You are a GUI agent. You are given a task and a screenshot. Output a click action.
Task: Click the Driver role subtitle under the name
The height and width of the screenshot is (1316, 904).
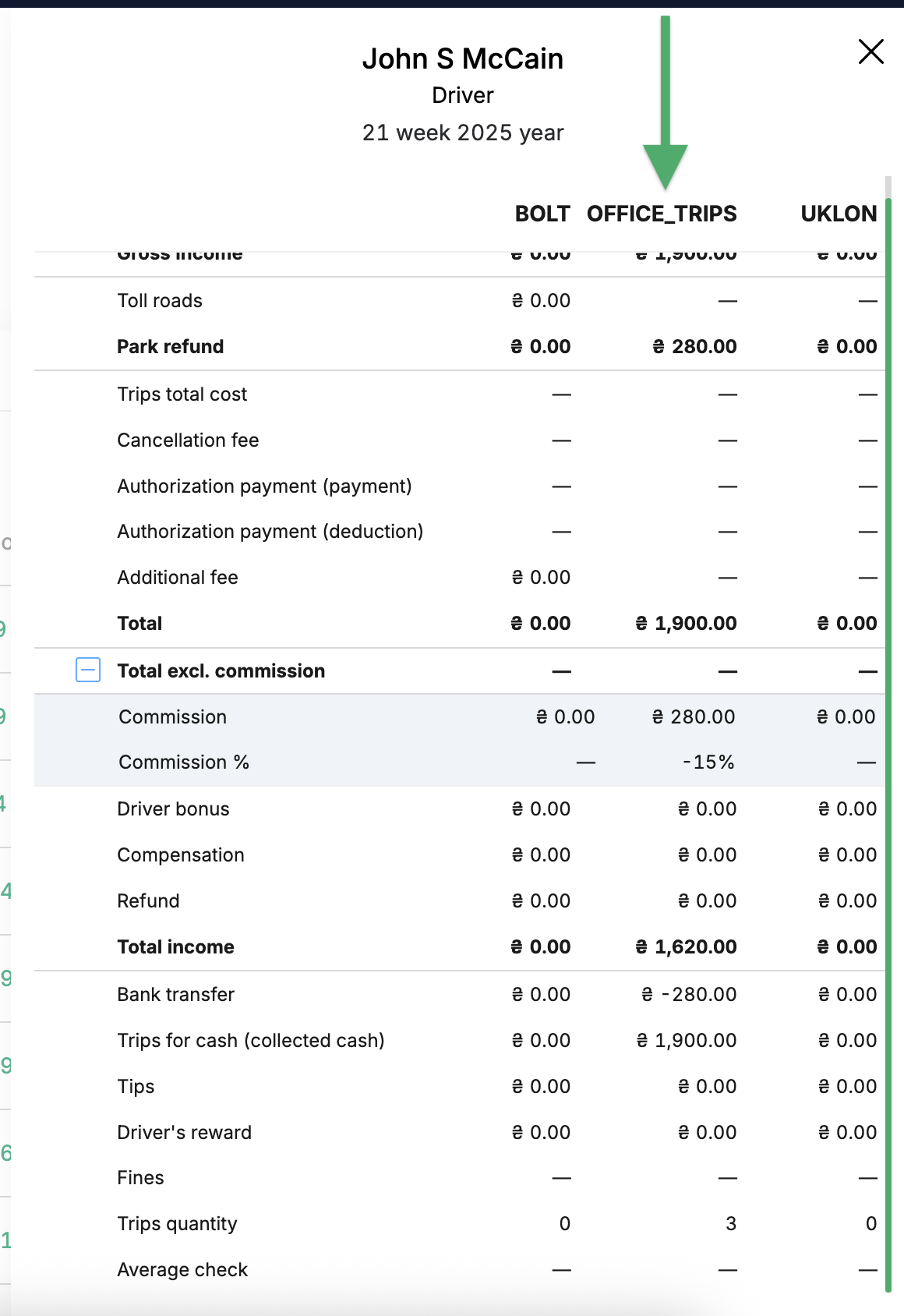coord(463,95)
